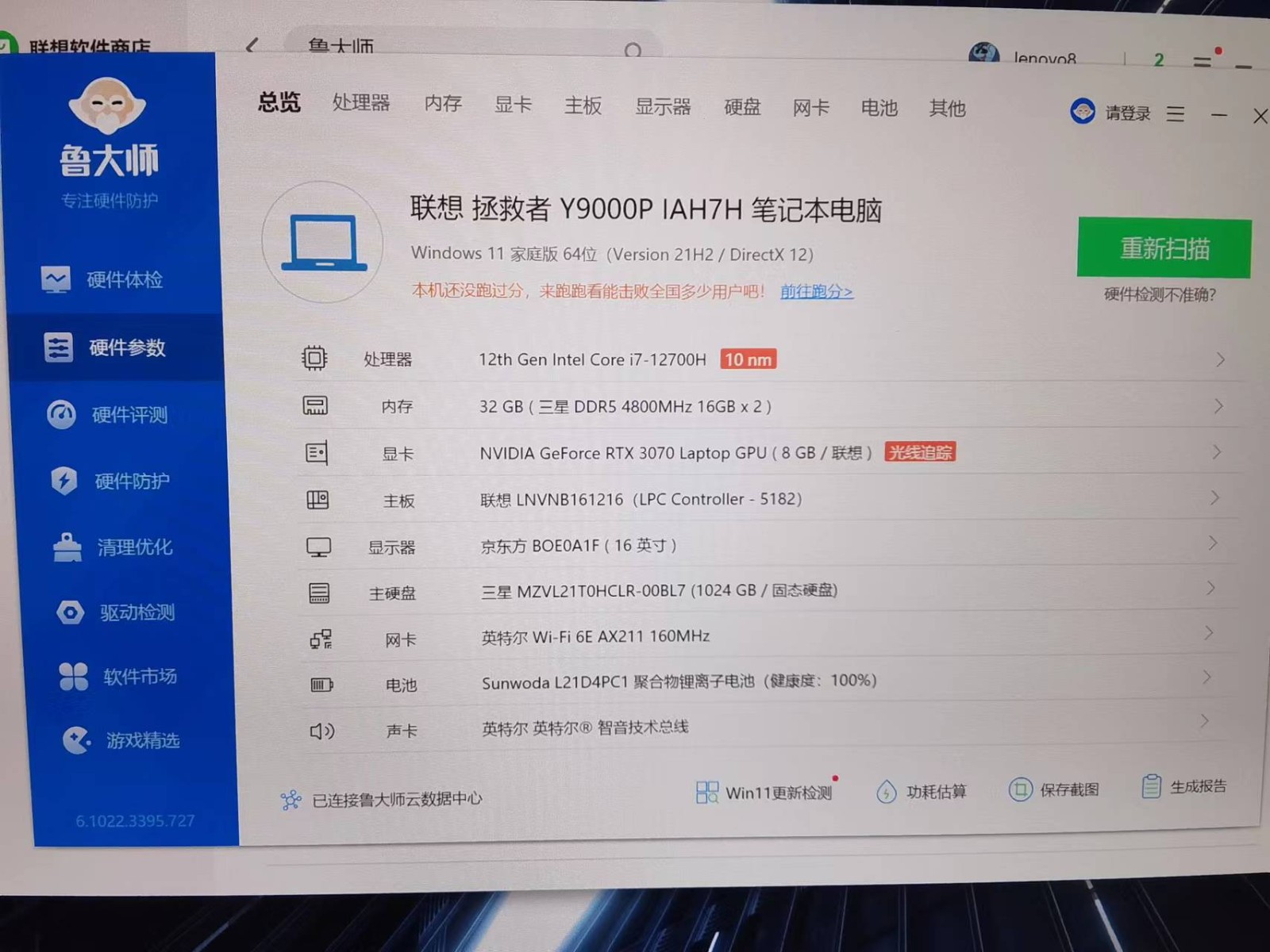The height and width of the screenshot is (952, 1270).
Task: Expand the 声卡 row chevron
Action: tap(1204, 721)
